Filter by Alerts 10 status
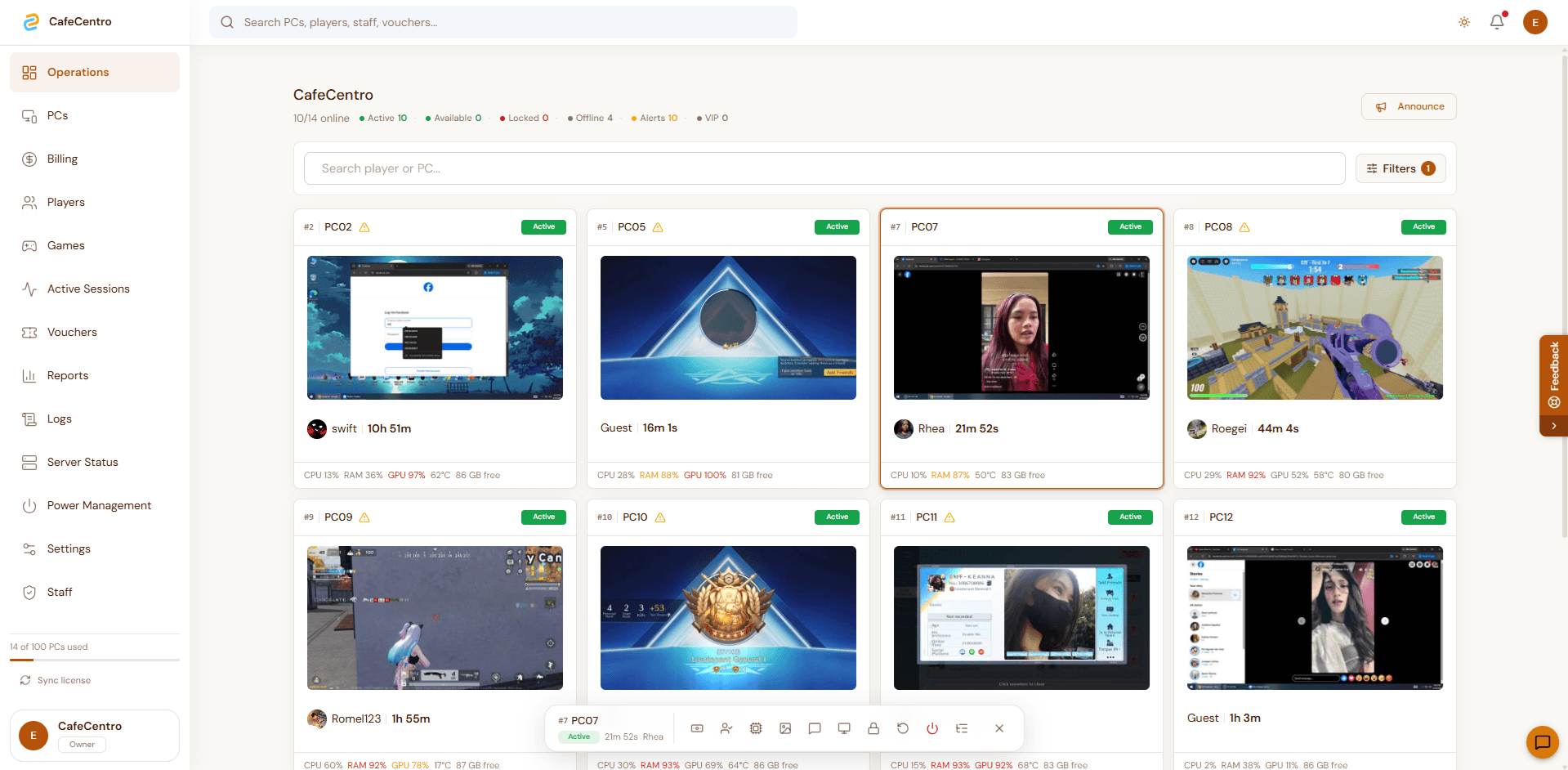This screenshot has height=770, width=1568. click(654, 118)
